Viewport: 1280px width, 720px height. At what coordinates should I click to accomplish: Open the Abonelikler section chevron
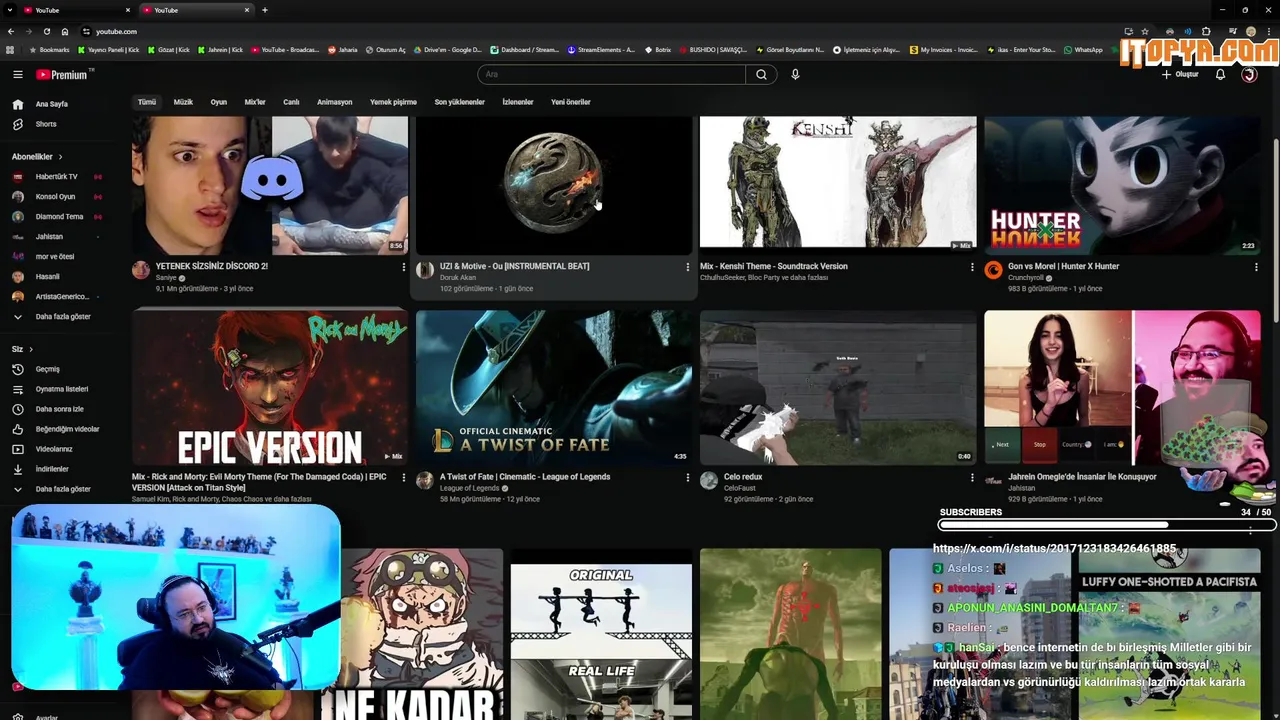[x=60, y=157]
